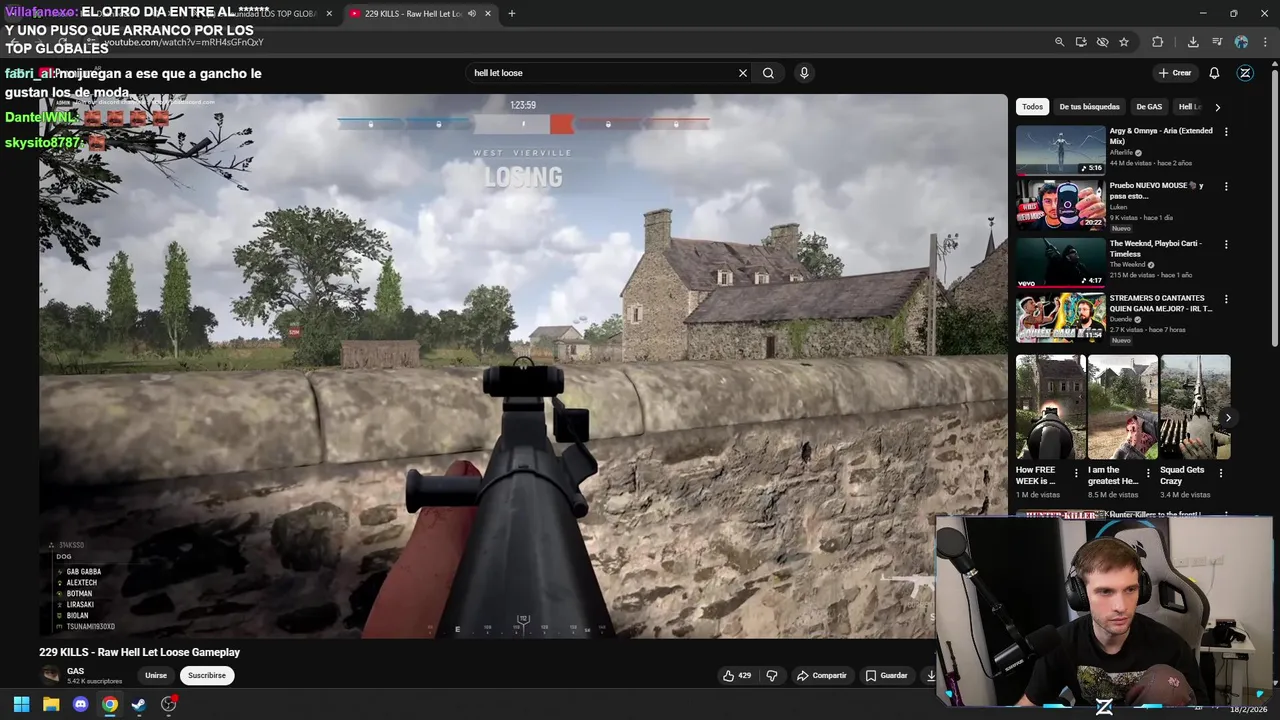Click the Suscribirse button
This screenshot has height=720, width=1280.
click(207, 676)
